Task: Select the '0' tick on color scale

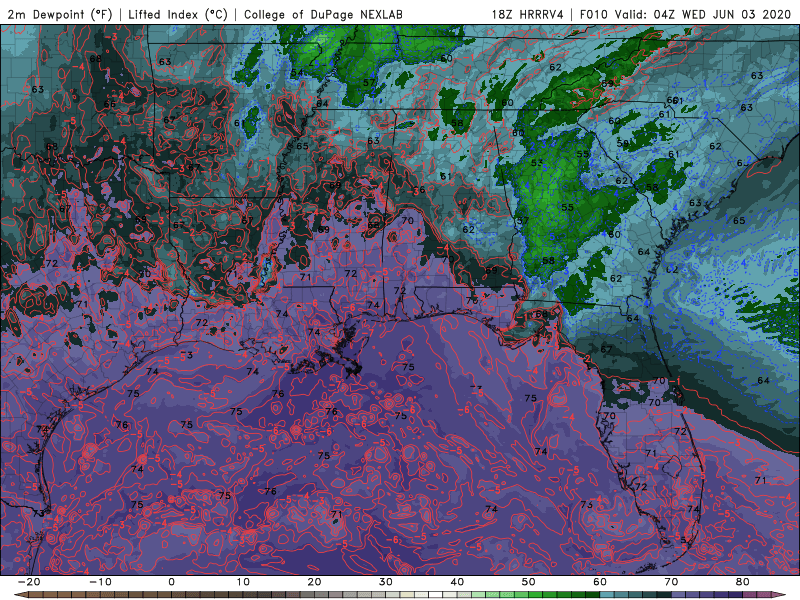Action: 171,582
